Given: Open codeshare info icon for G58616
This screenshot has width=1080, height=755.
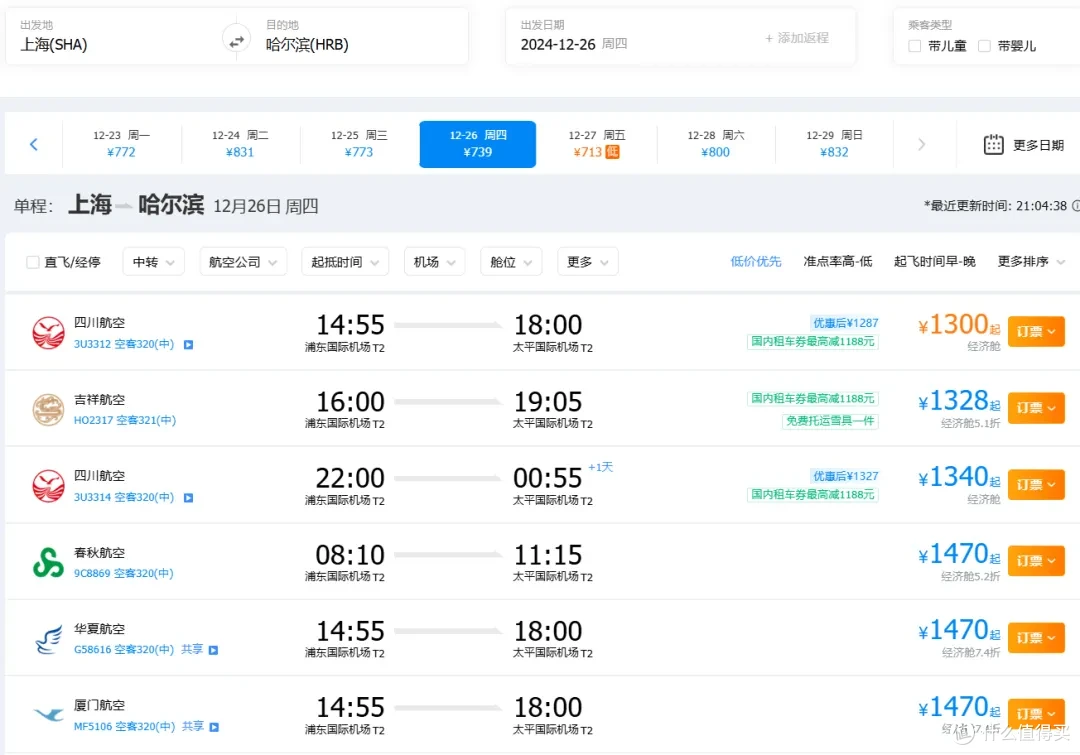Looking at the screenshot, I should coord(214,650).
